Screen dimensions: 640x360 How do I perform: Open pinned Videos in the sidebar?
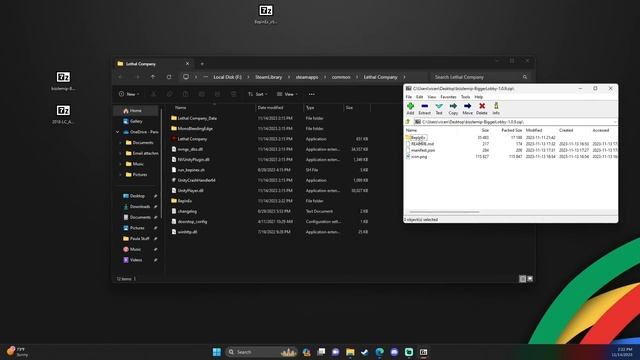tap(136, 260)
